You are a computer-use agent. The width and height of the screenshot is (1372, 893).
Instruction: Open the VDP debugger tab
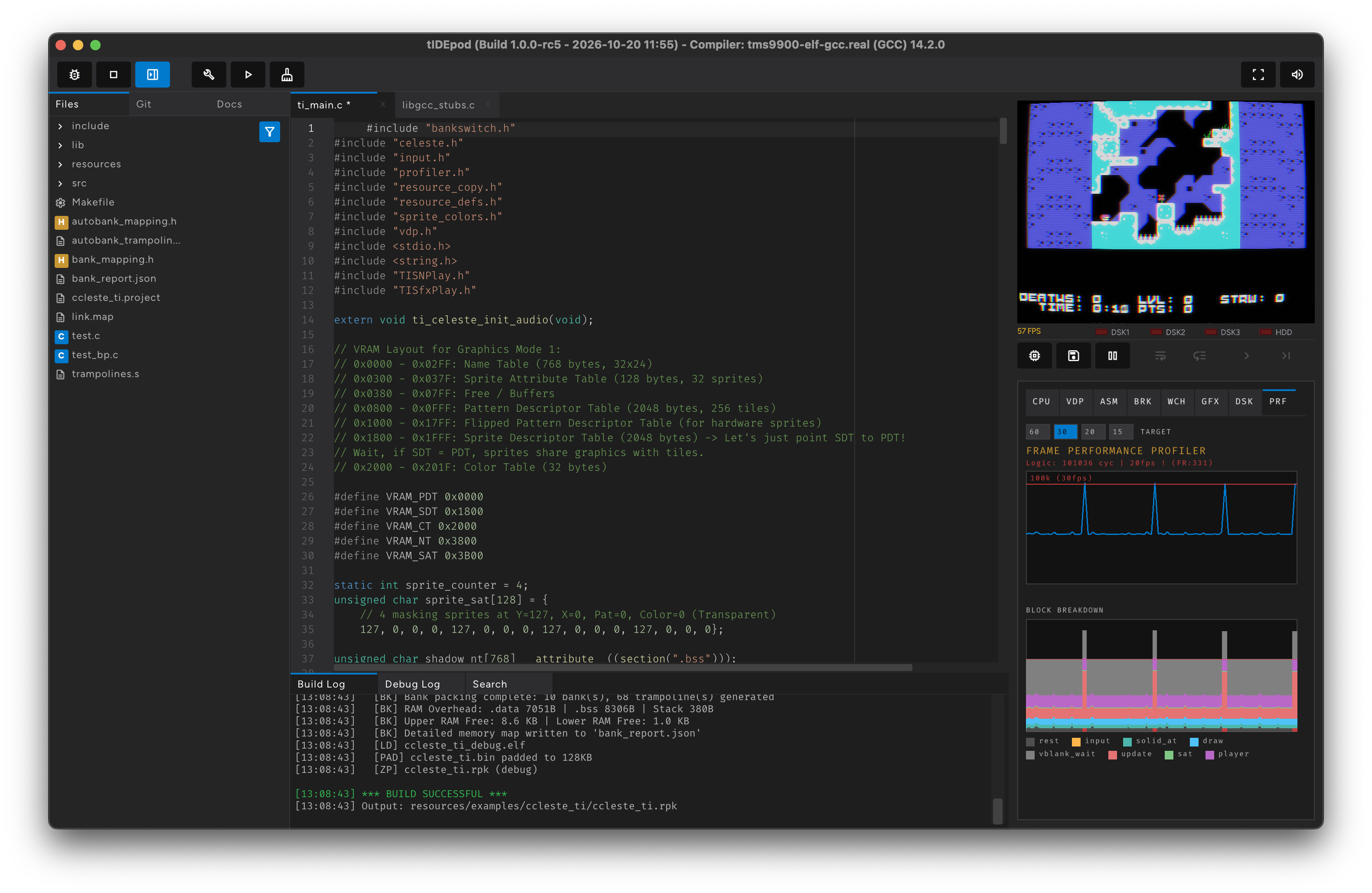1075,401
